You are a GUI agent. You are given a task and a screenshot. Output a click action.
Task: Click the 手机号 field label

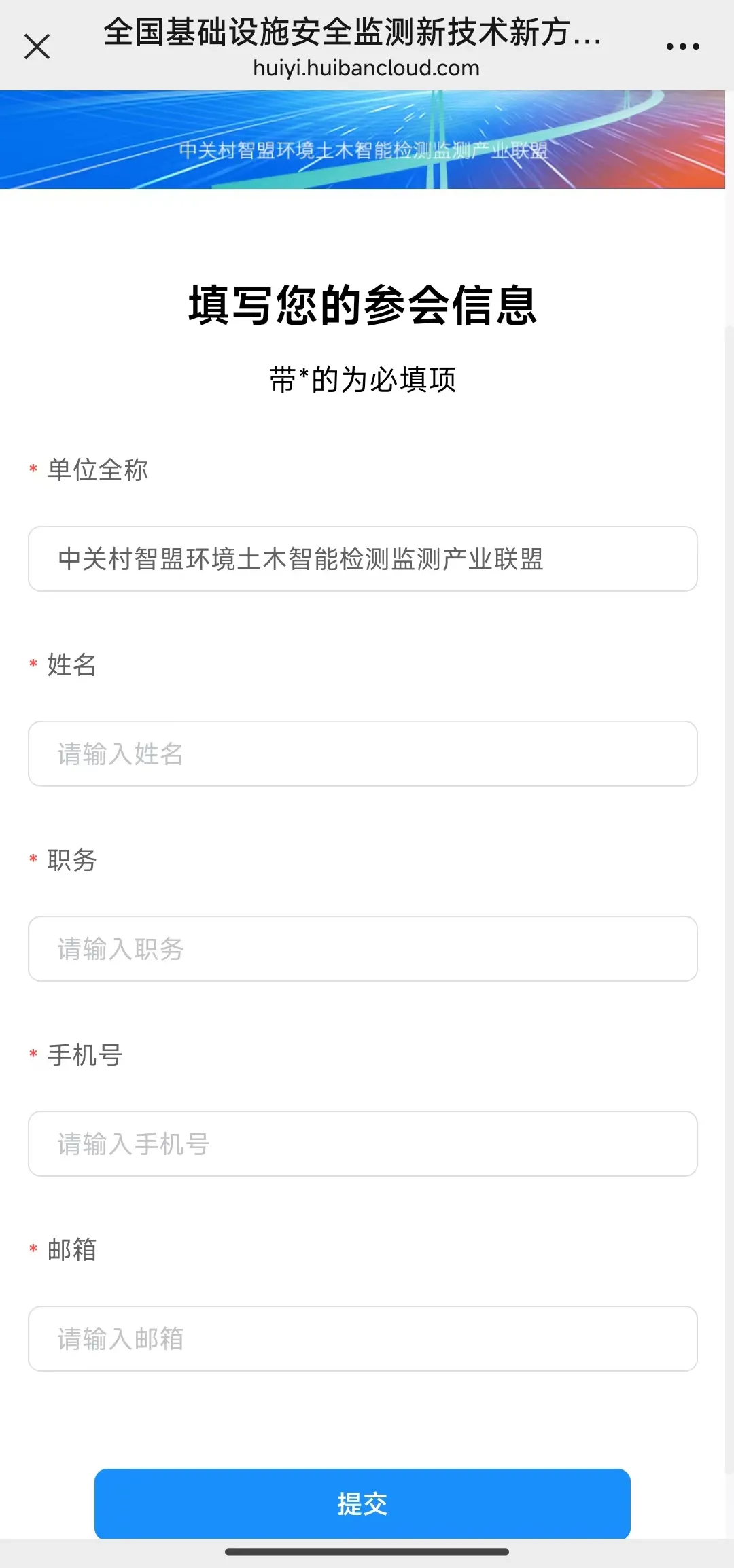pyautogui.click(x=84, y=1054)
